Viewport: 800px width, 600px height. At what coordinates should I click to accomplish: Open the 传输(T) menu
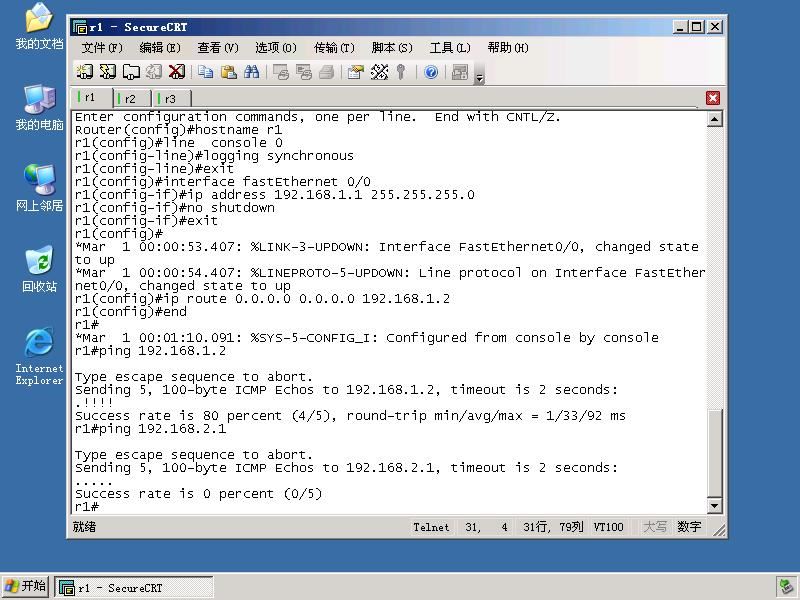coord(334,48)
